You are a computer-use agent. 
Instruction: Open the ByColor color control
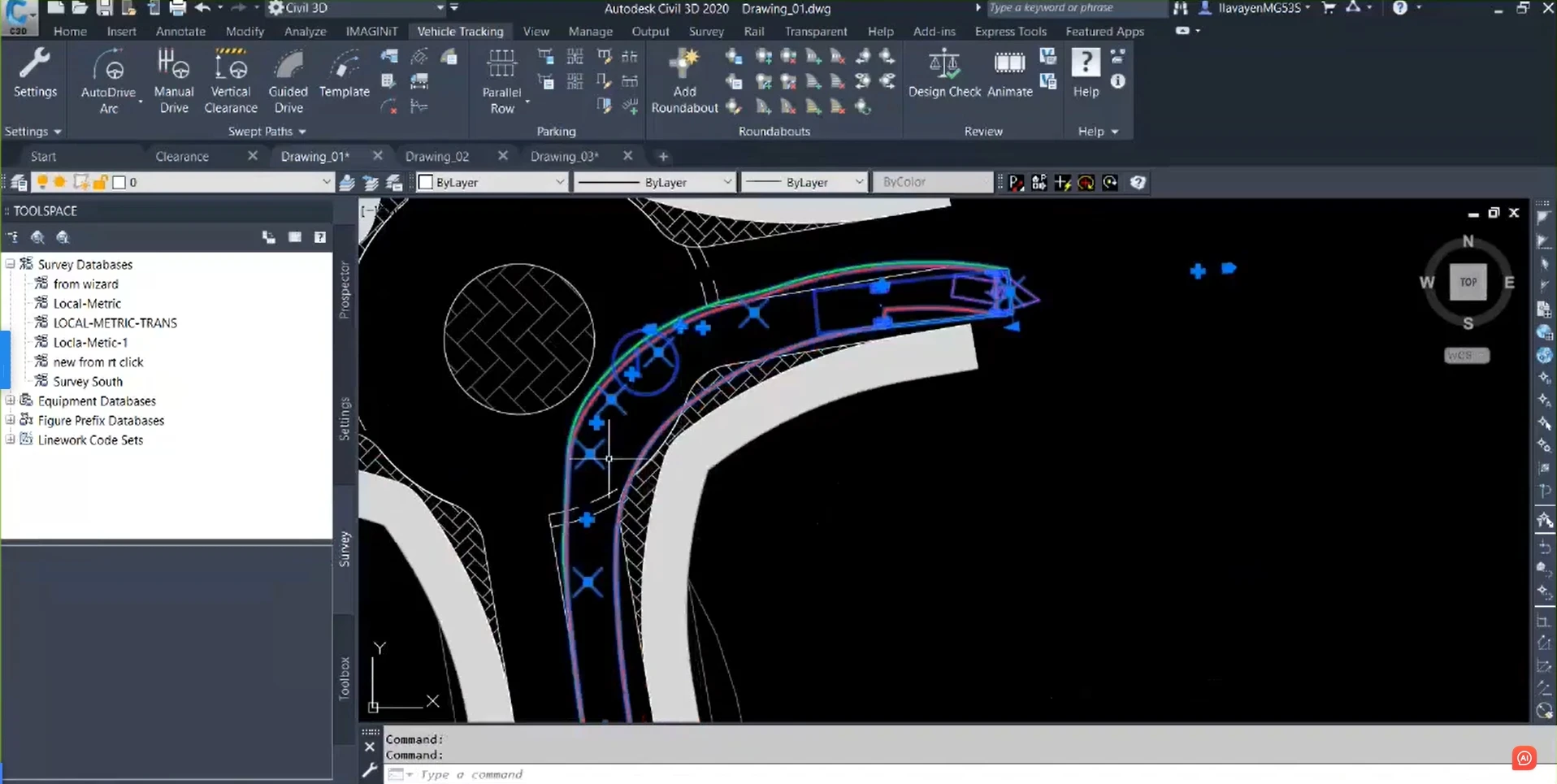[931, 182]
